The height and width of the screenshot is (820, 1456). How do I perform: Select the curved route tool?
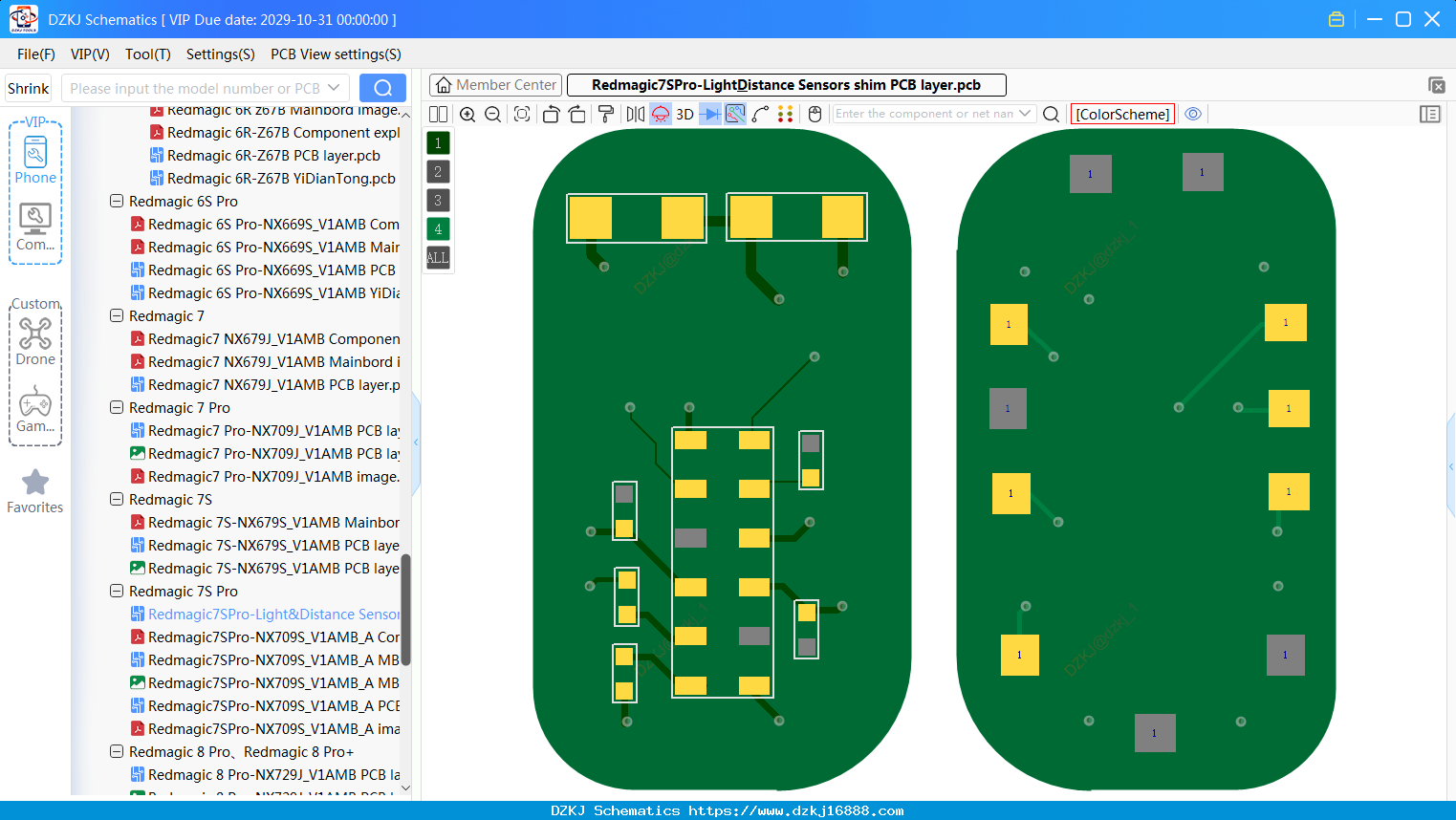coord(761,114)
